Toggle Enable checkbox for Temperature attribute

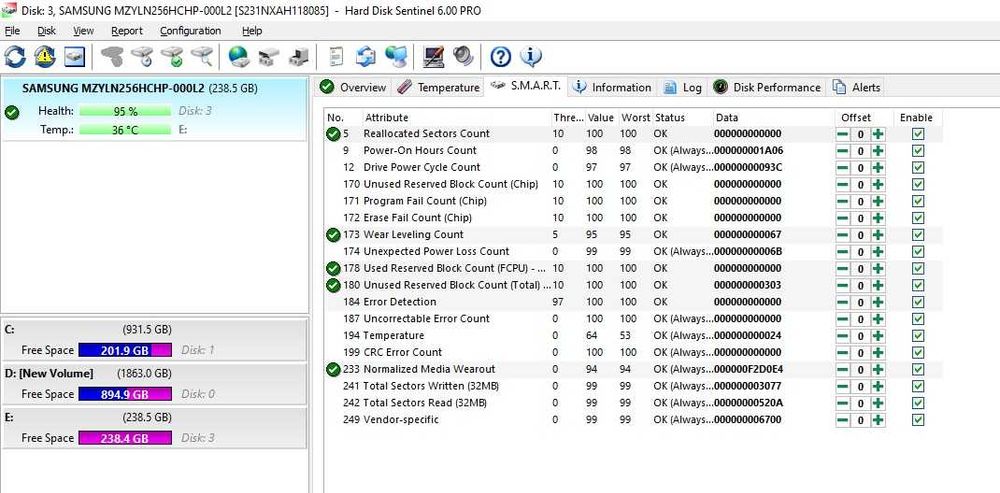pyautogui.click(x=918, y=336)
